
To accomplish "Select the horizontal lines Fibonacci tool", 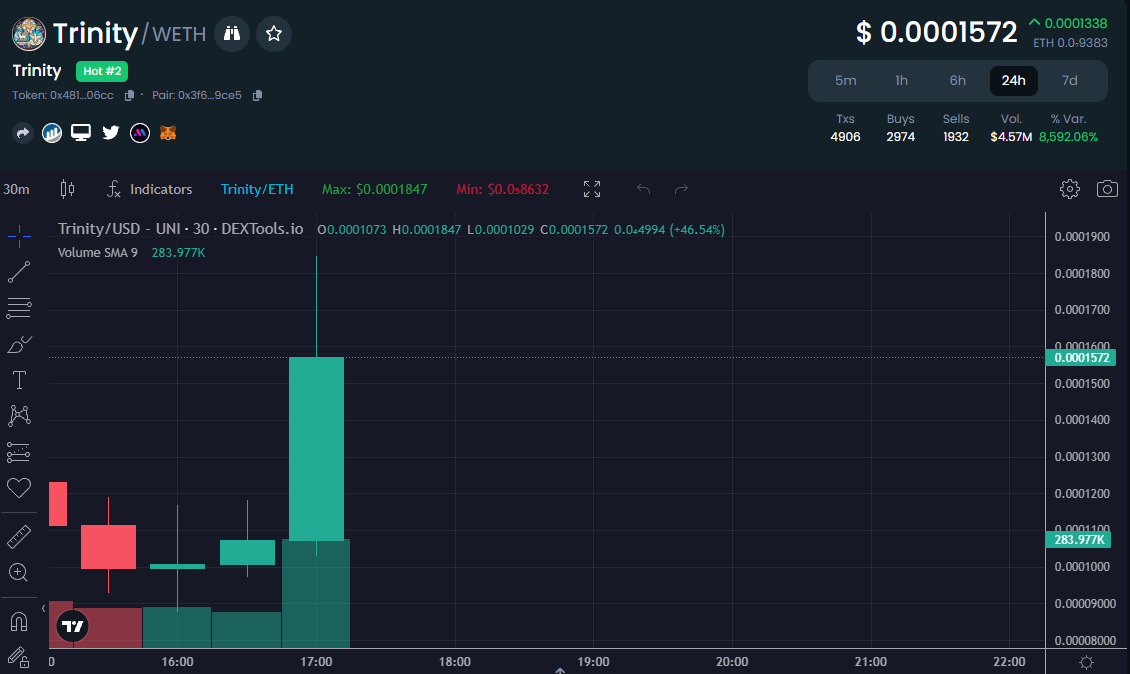I will coord(19,308).
